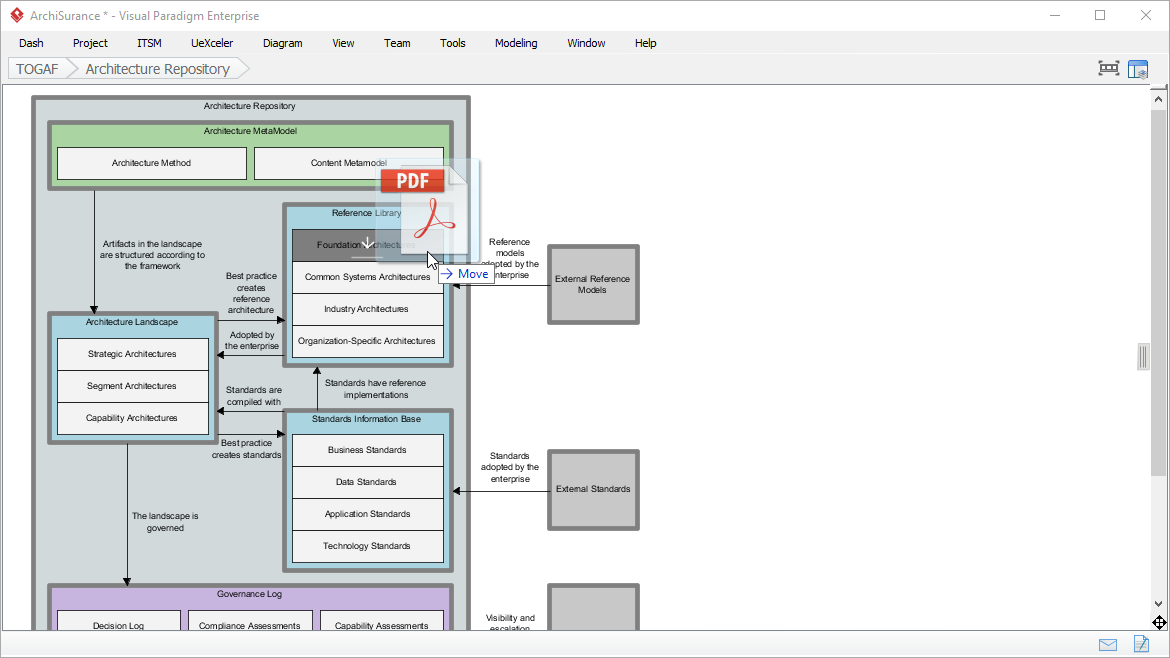Screen dimensions: 1170x658
Task: Select the External Reference Models shape
Action: tap(593, 284)
